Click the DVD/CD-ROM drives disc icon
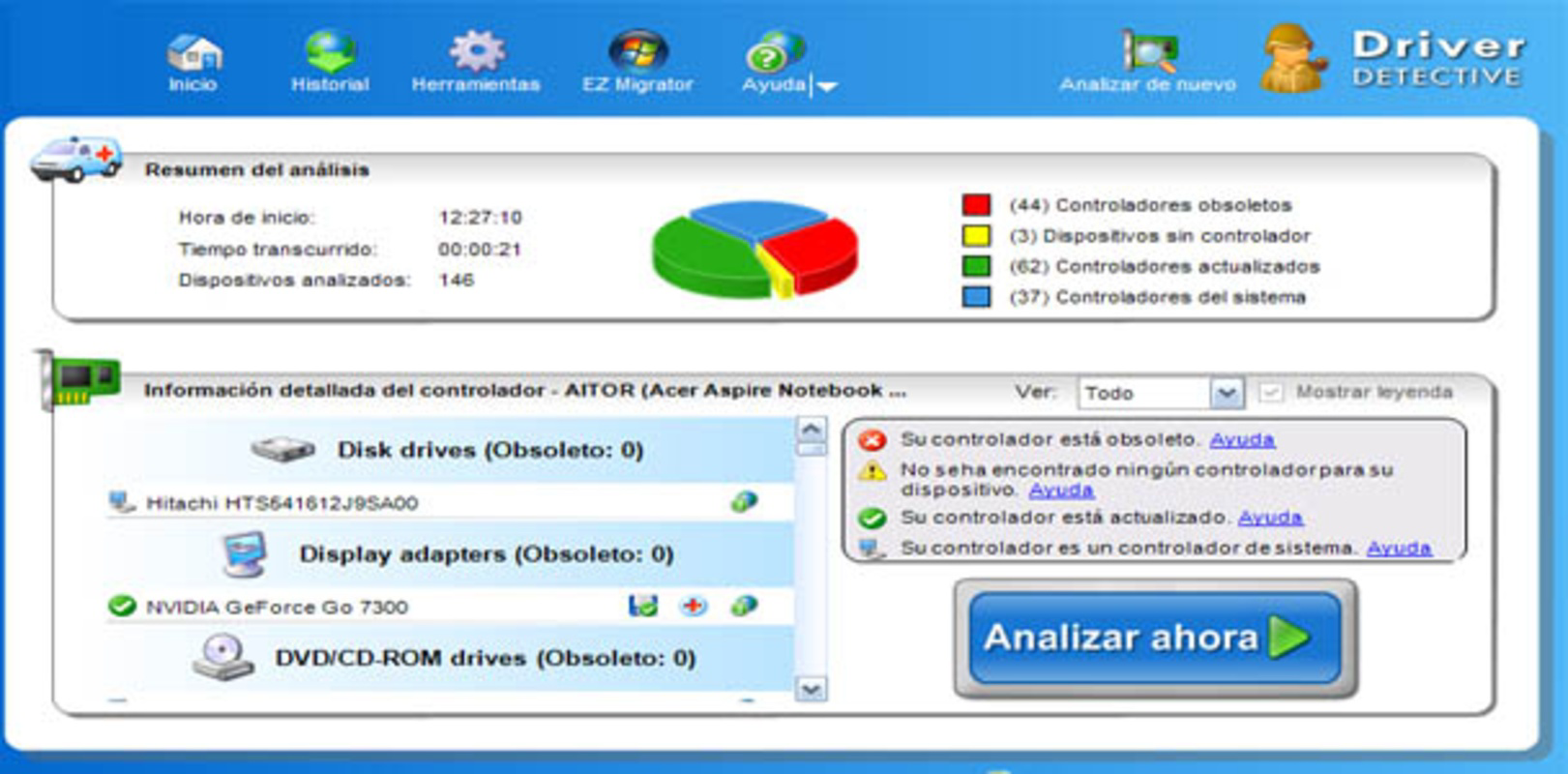 tap(223, 657)
